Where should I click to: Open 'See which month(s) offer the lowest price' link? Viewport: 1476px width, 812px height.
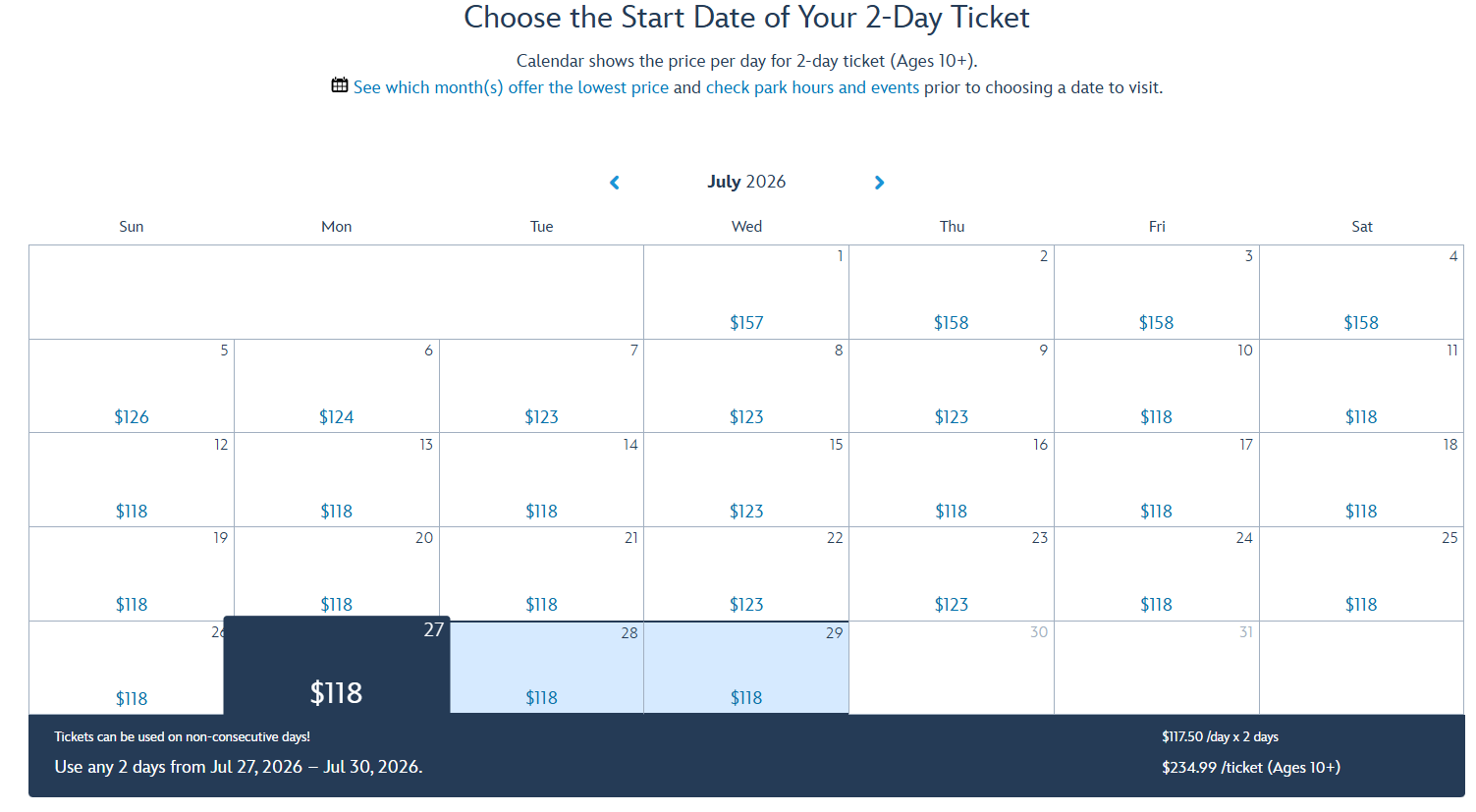(x=511, y=87)
